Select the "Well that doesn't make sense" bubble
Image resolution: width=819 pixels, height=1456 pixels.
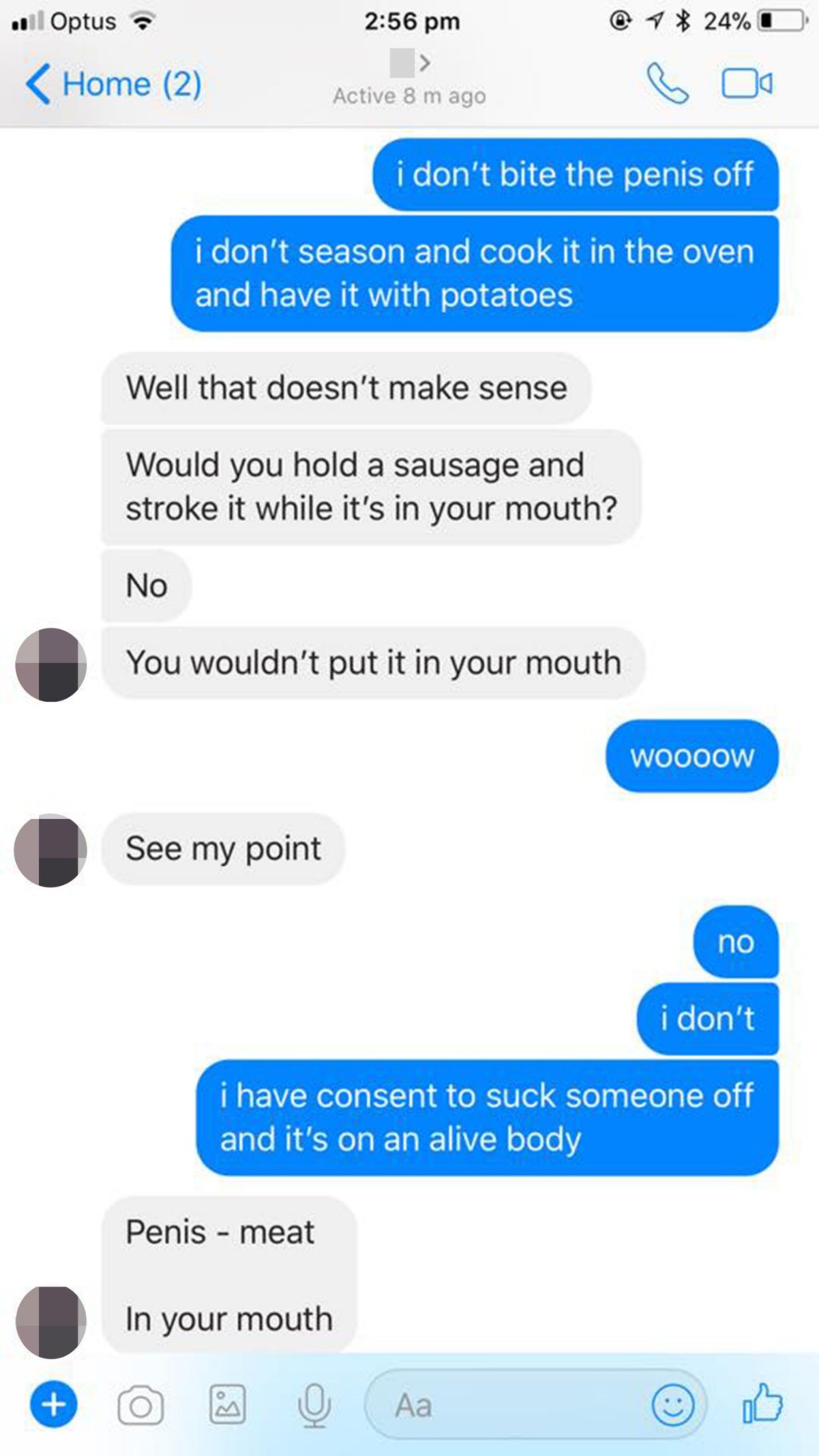click(x=346, y=388)
